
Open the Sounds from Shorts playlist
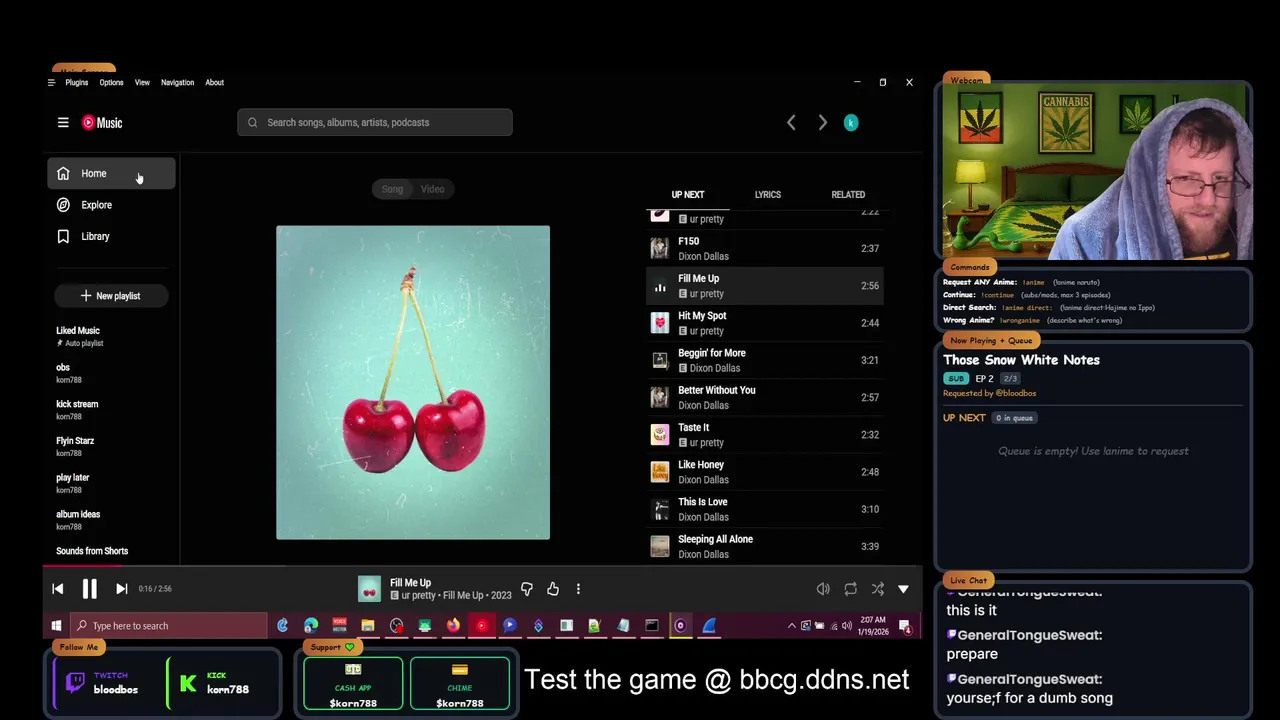tap(111, 551)
